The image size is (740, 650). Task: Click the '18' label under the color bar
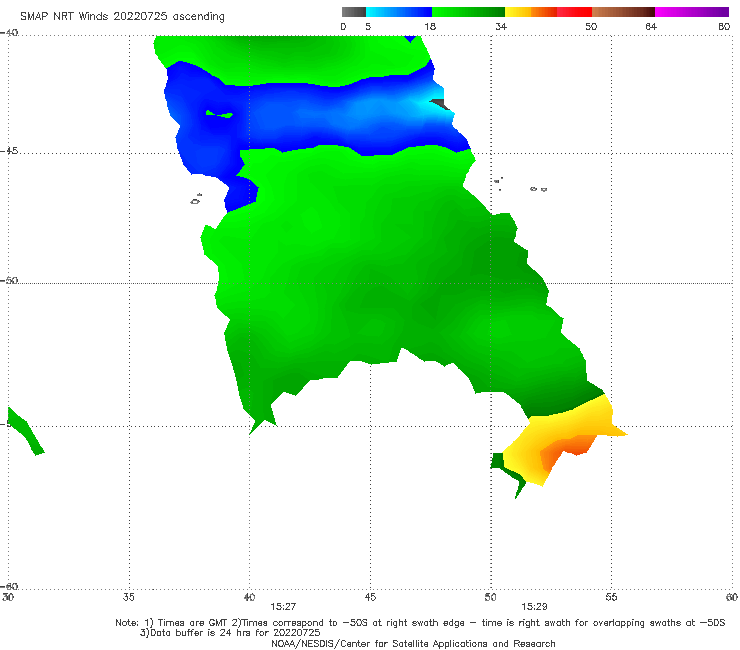pyautogui.click(x=430, y=26)
